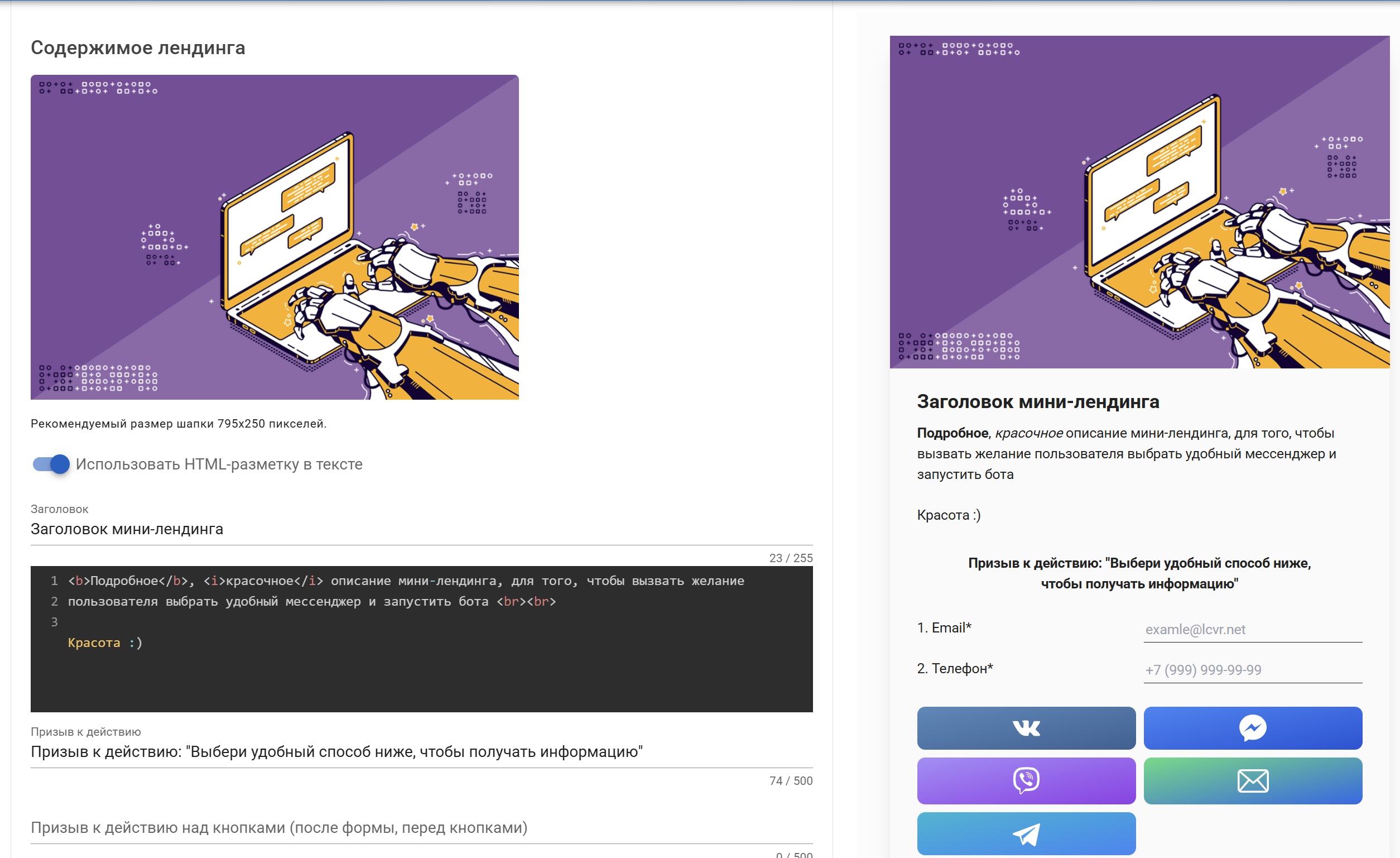This screenshot has width=1400, height=858.
Task: Toggle HTML markup usage switch
Action: tap(51, 464)
